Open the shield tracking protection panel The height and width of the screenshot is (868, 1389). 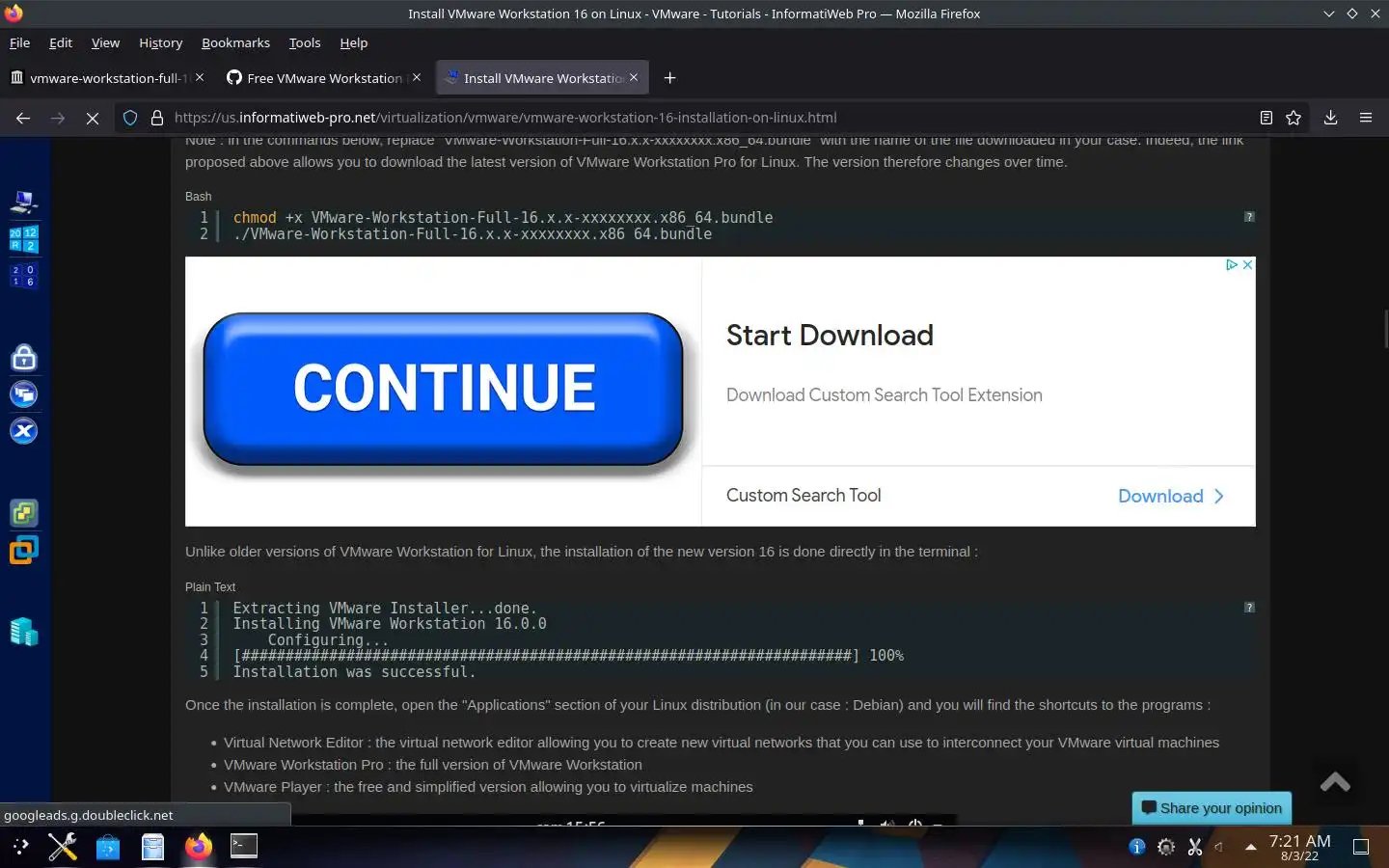click(130, 118)
